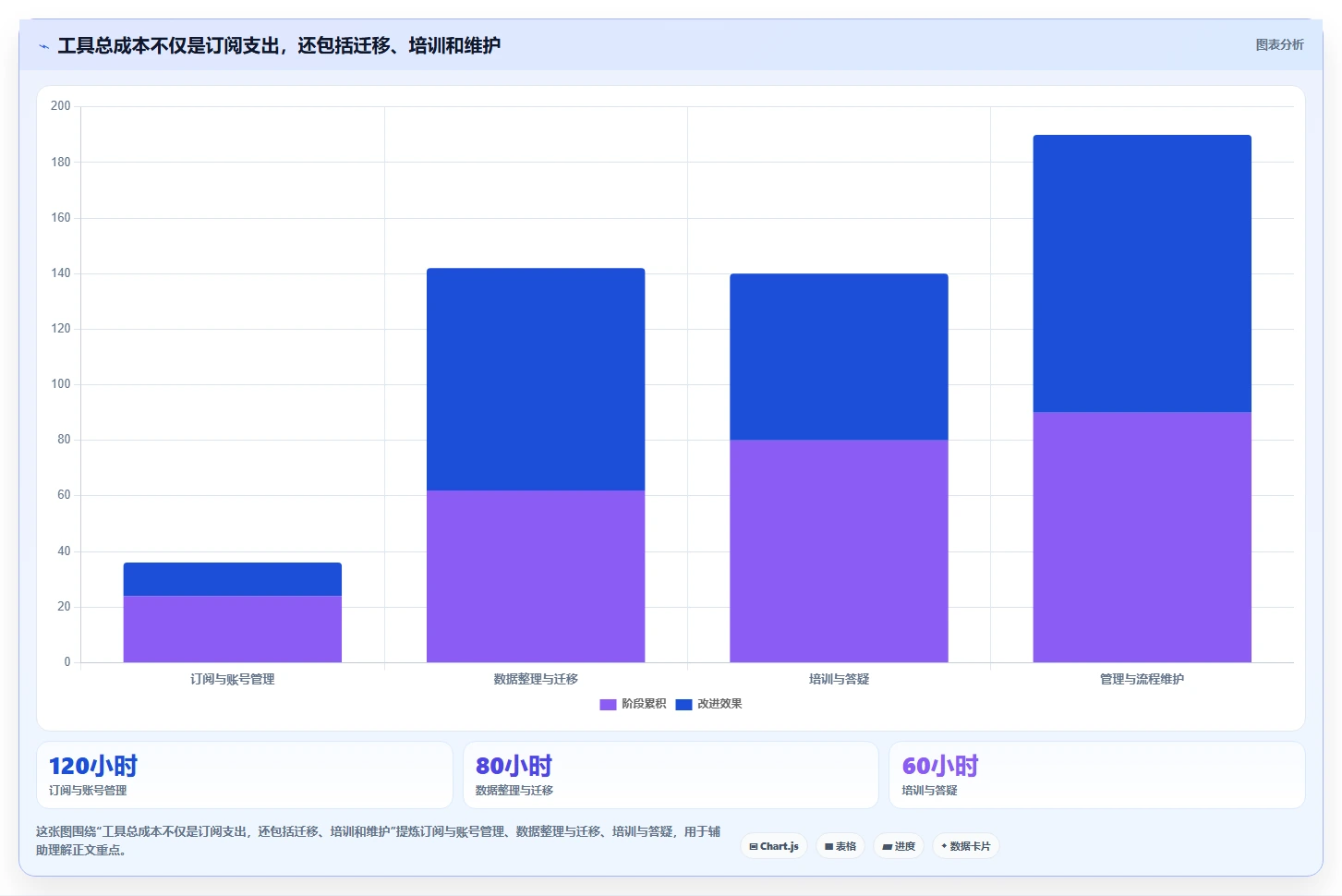Viewport: 1342px width, 896px height.
Task: Click the 培训与答疑 x-axis label
Action: pos(839,679)
